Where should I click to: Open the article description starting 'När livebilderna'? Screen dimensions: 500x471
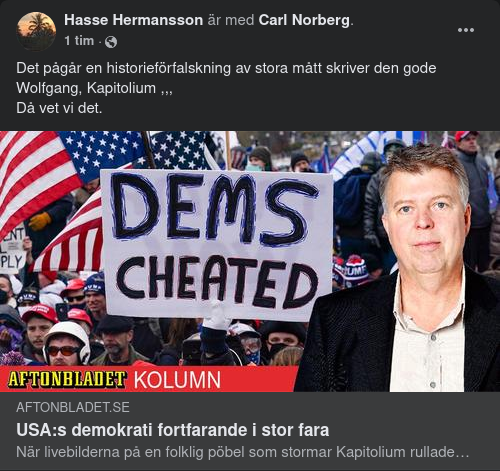point(242,452)
